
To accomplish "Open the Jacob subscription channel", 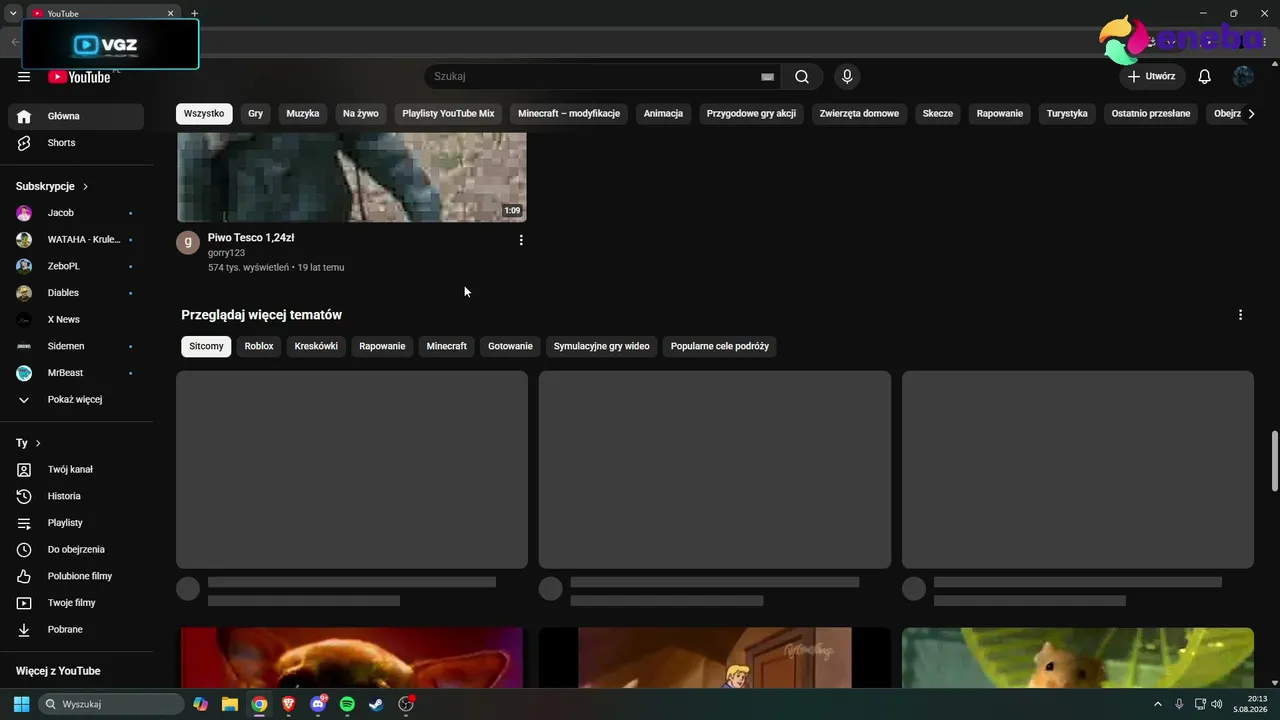I will [x=76, y=213].
